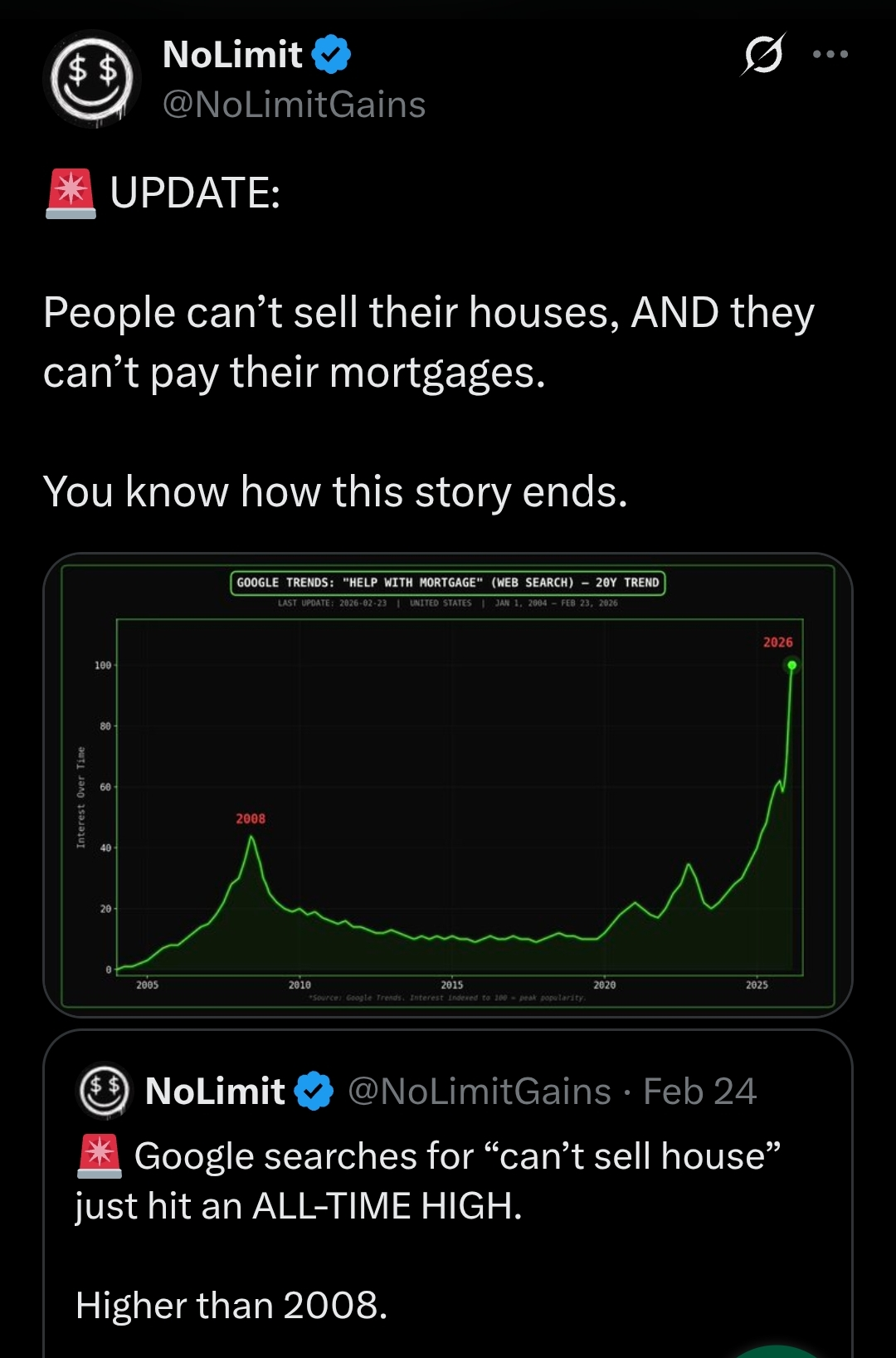Tap the chart title "HELP WITH MORTGAGE" banner
Viewport: 896px width, 1358px height.
[x=447, y=583]
